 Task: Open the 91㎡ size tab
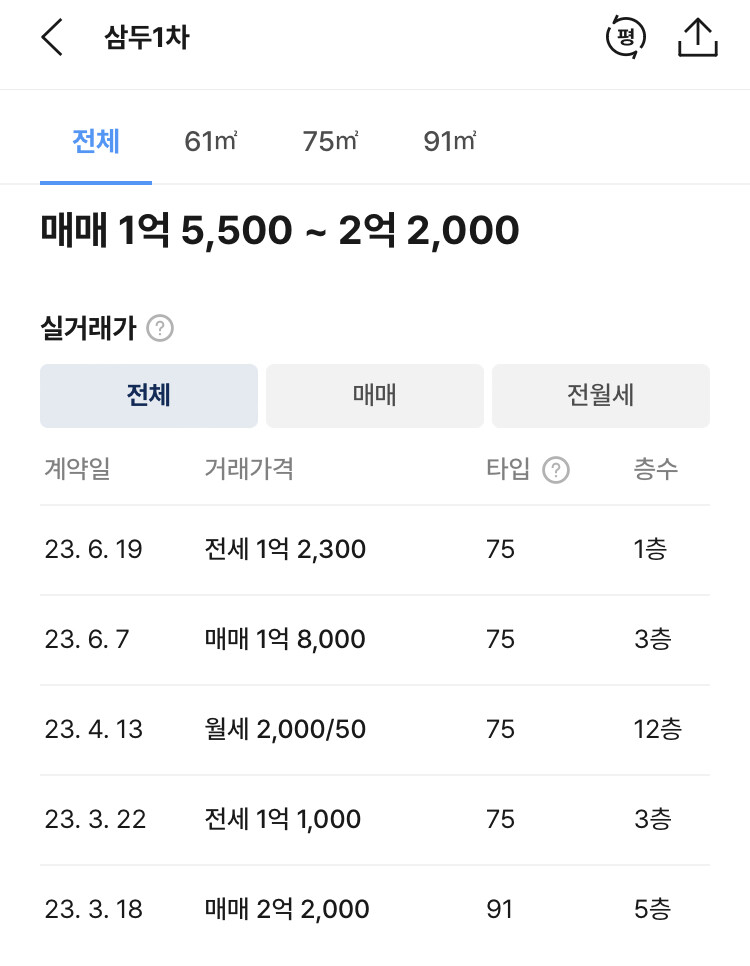(x=447, y=142)
